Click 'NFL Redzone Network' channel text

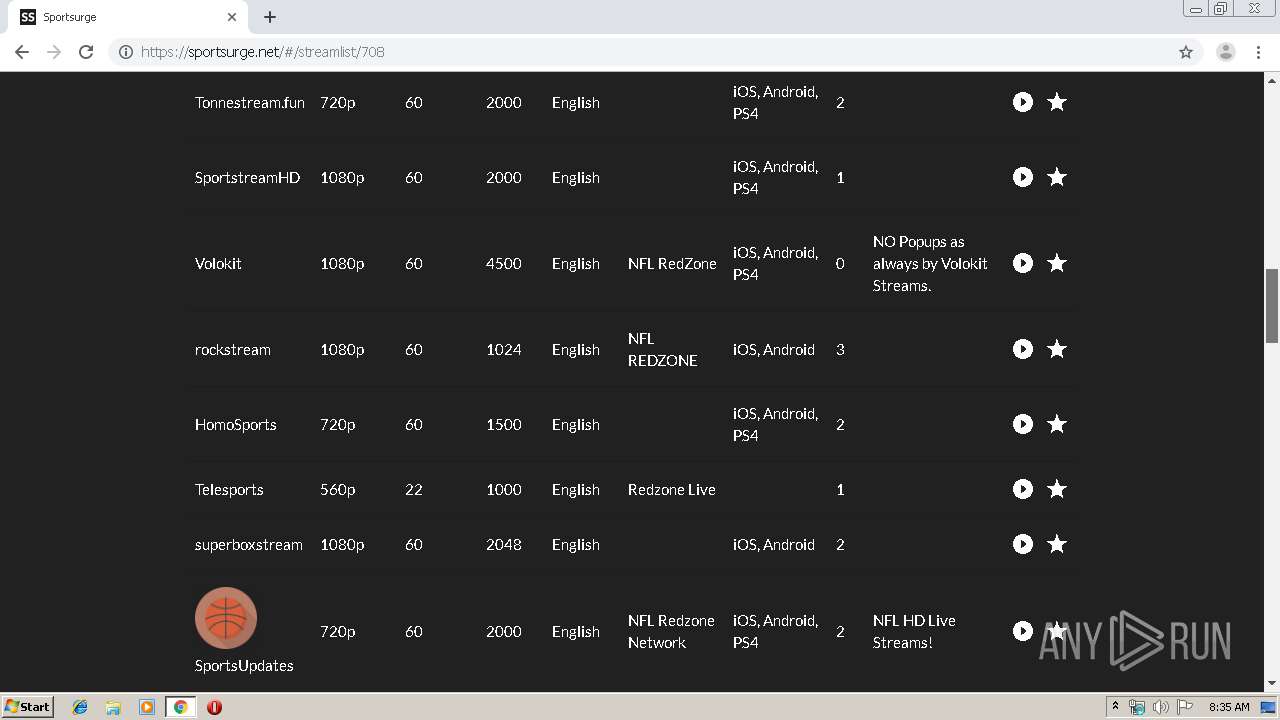[x=671, y=631]
